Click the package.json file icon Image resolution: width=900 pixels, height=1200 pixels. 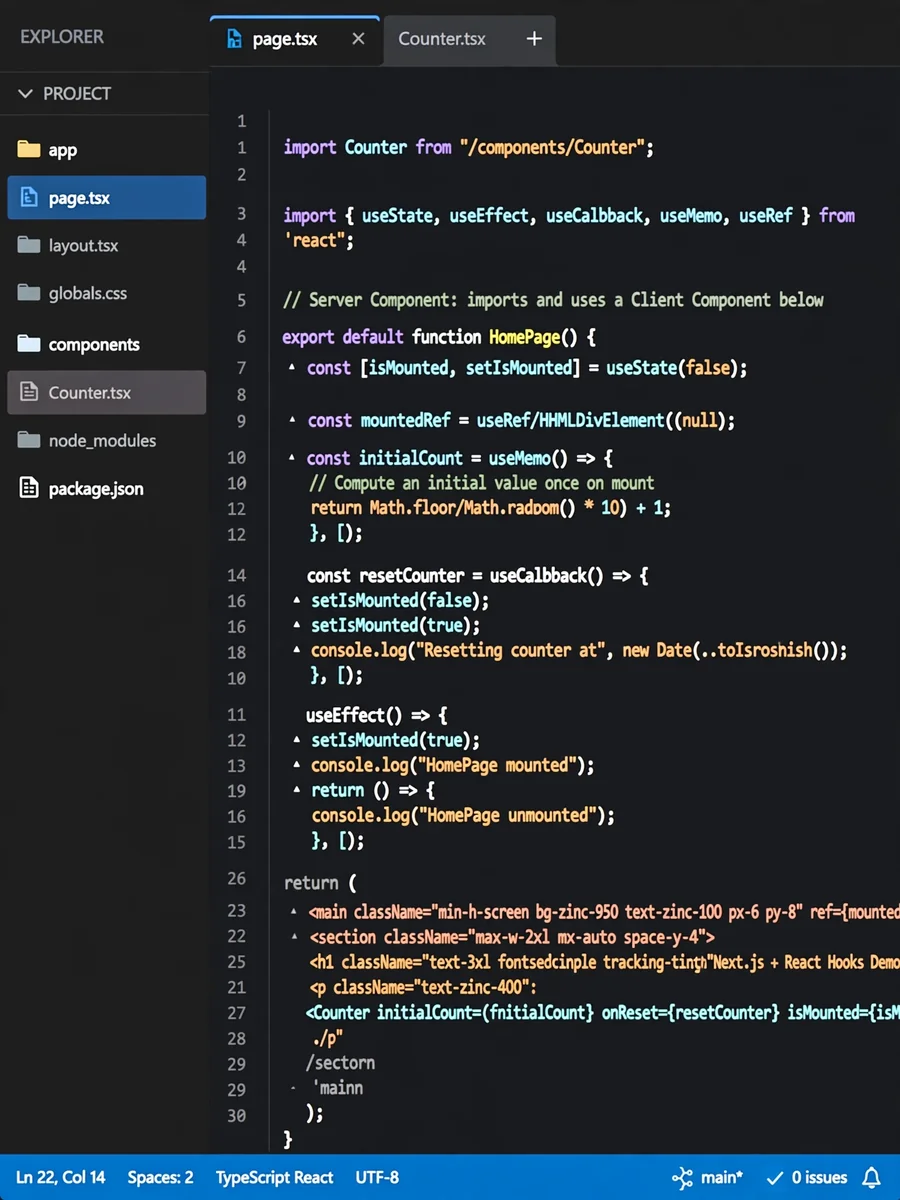(x=29, y=488)
